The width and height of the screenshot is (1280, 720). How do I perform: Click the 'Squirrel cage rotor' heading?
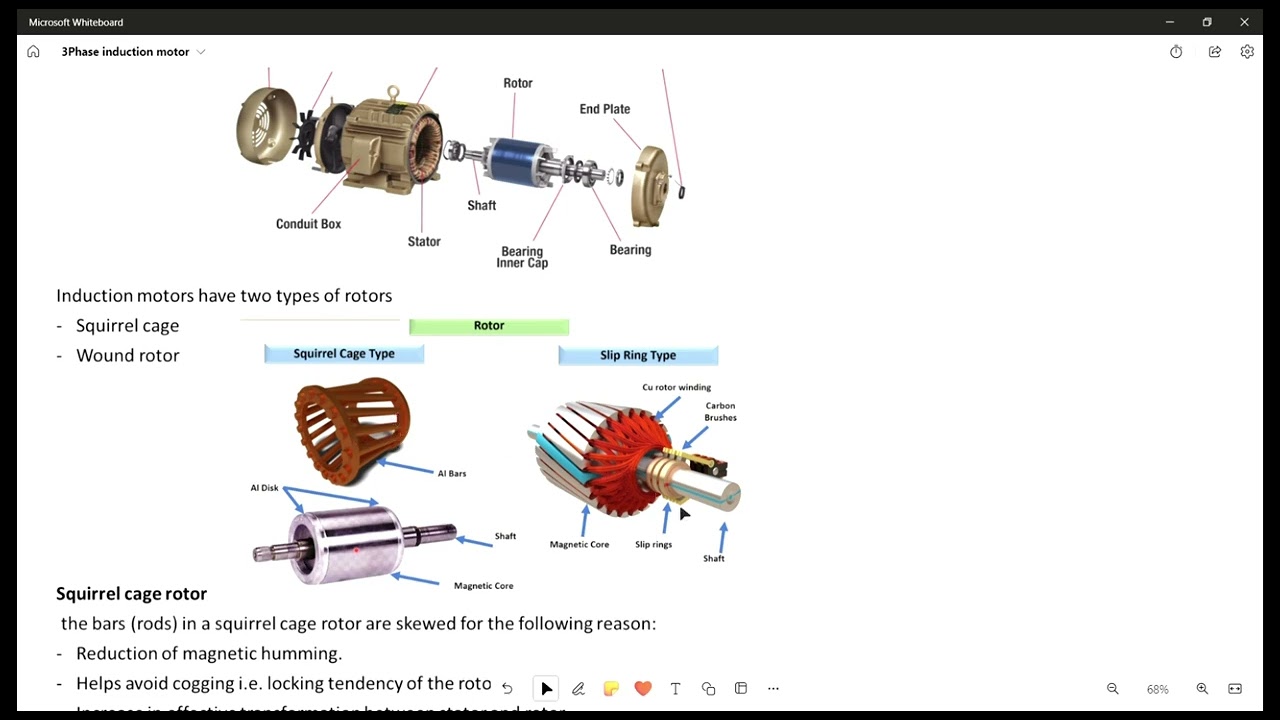pos(131,594)
